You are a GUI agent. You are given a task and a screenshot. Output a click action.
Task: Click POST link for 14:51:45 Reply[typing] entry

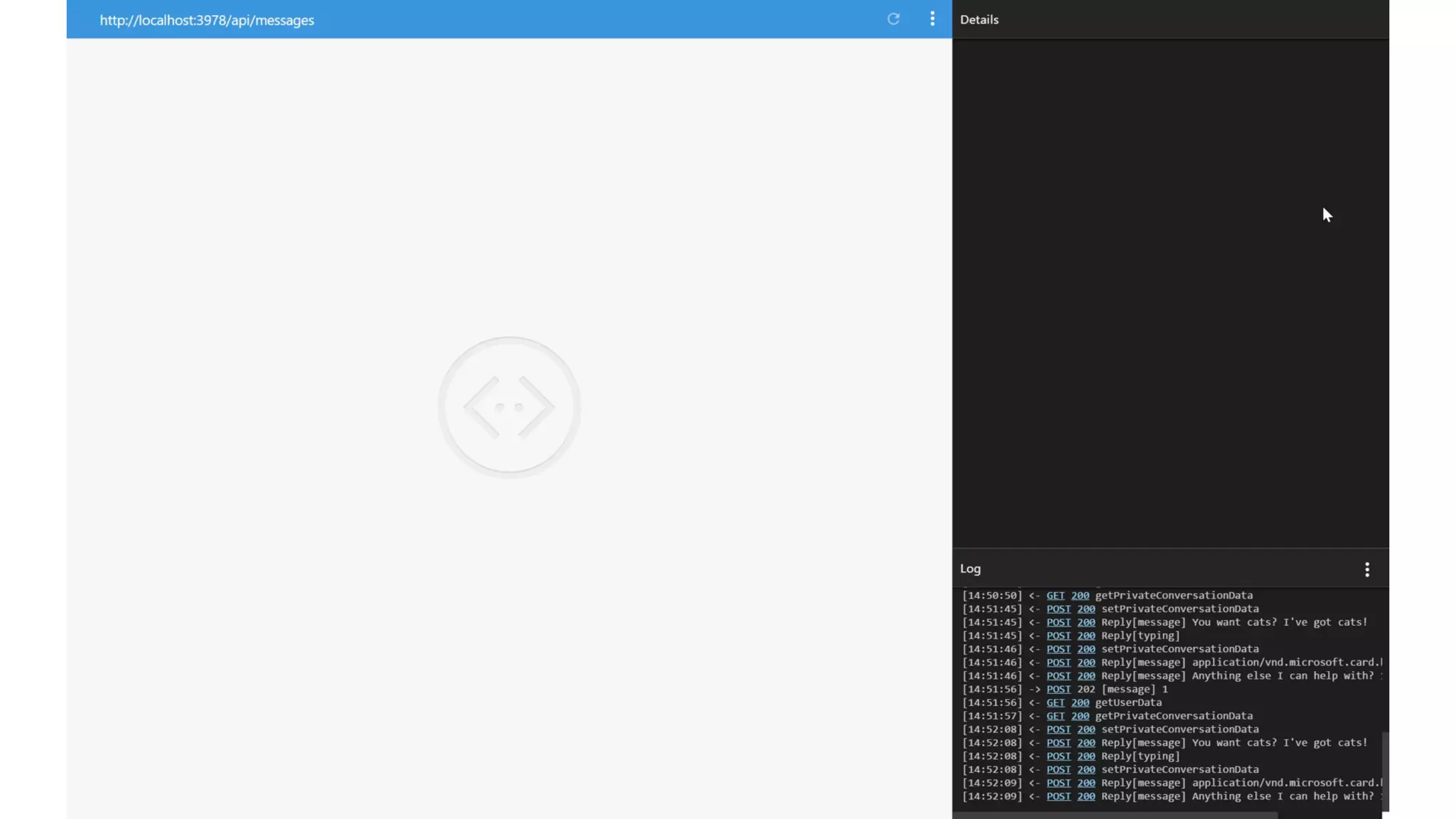[1058, 636]
